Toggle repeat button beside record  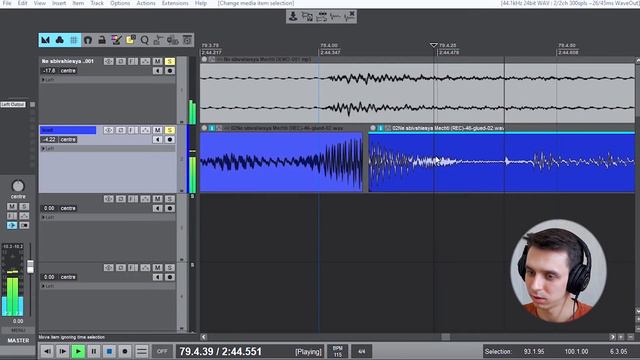click(141, 351)
